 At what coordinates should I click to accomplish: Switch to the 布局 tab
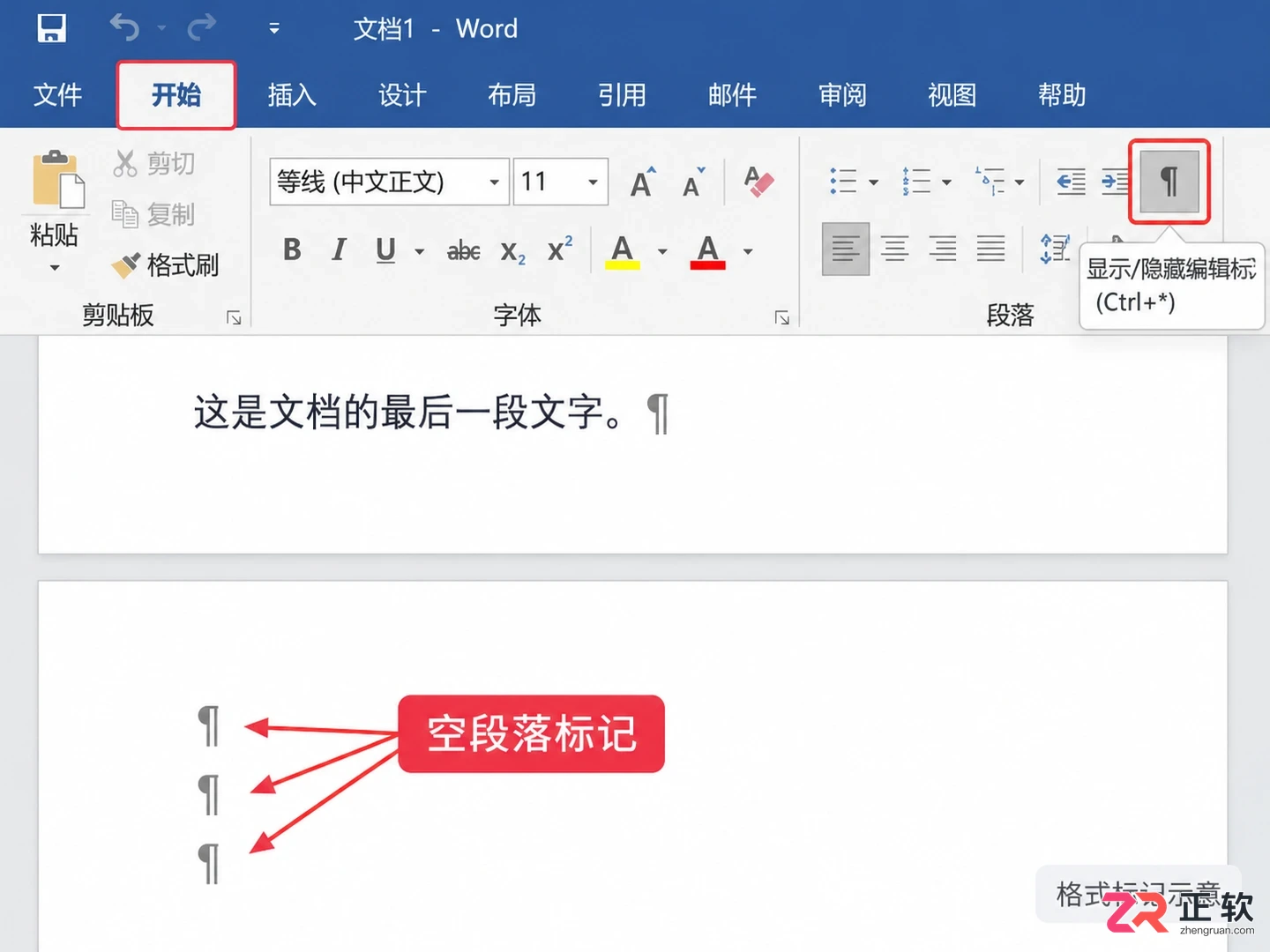coord(512,94)
